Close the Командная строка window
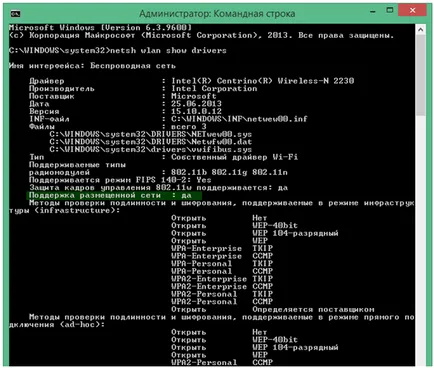 click(x=412, y=11)
